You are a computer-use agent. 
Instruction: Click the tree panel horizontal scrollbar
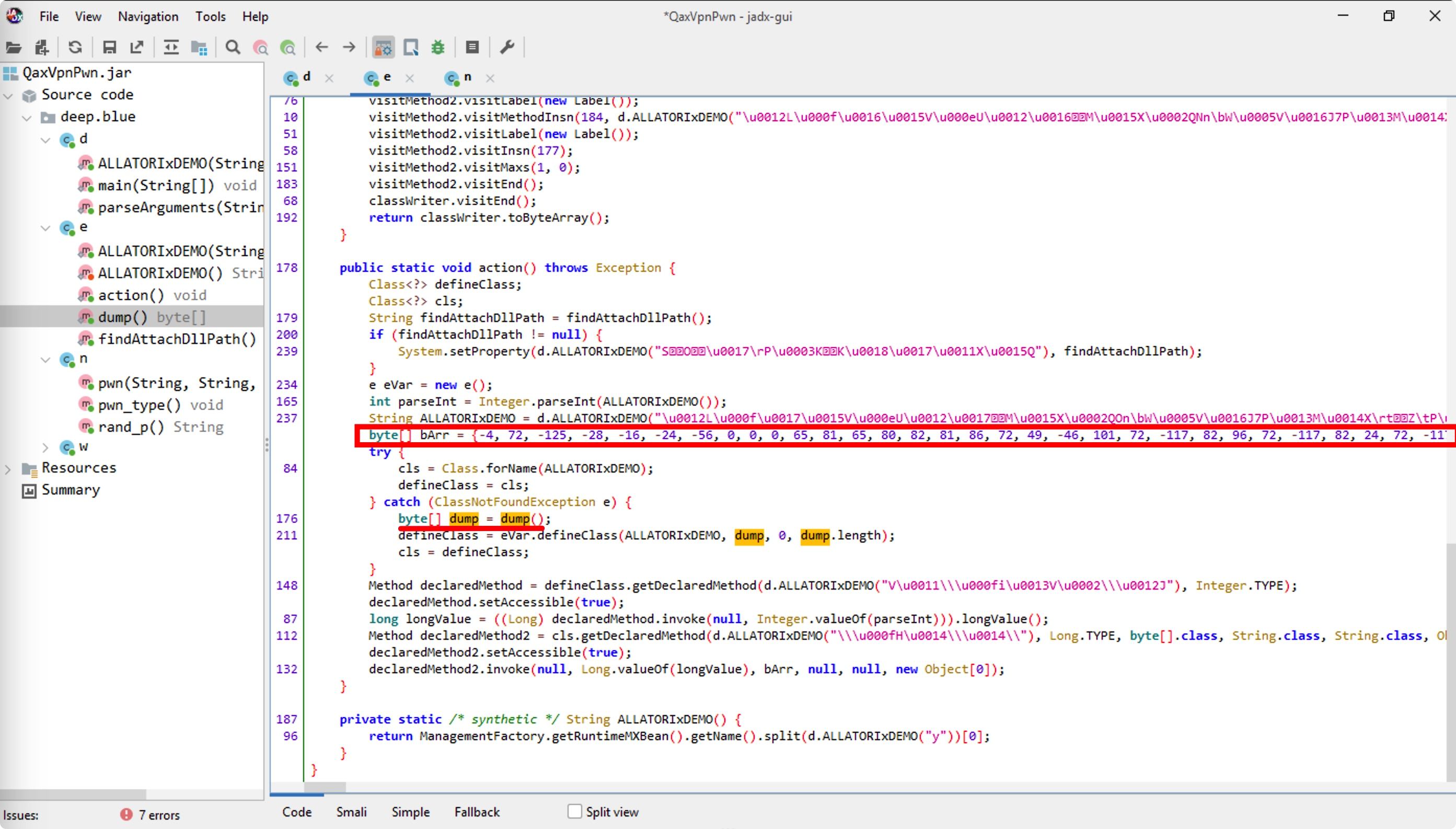73,793
